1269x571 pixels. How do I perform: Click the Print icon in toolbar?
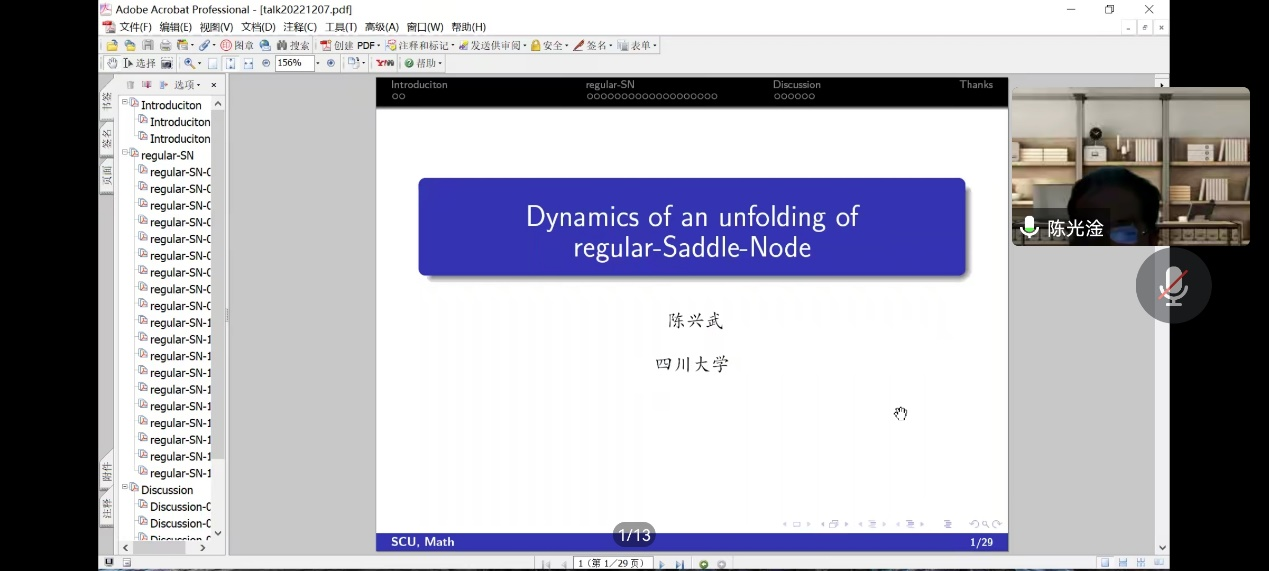tap(165, 45)
